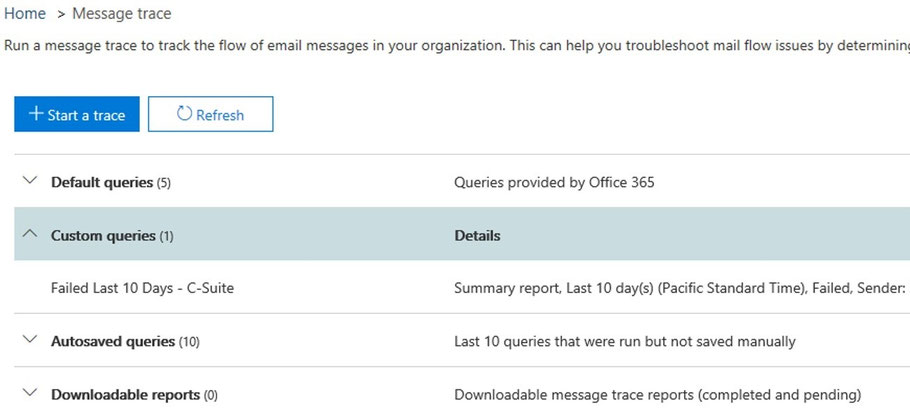
Task: Click the Queries provided by Office 365 description
Action: pos(554,182)
